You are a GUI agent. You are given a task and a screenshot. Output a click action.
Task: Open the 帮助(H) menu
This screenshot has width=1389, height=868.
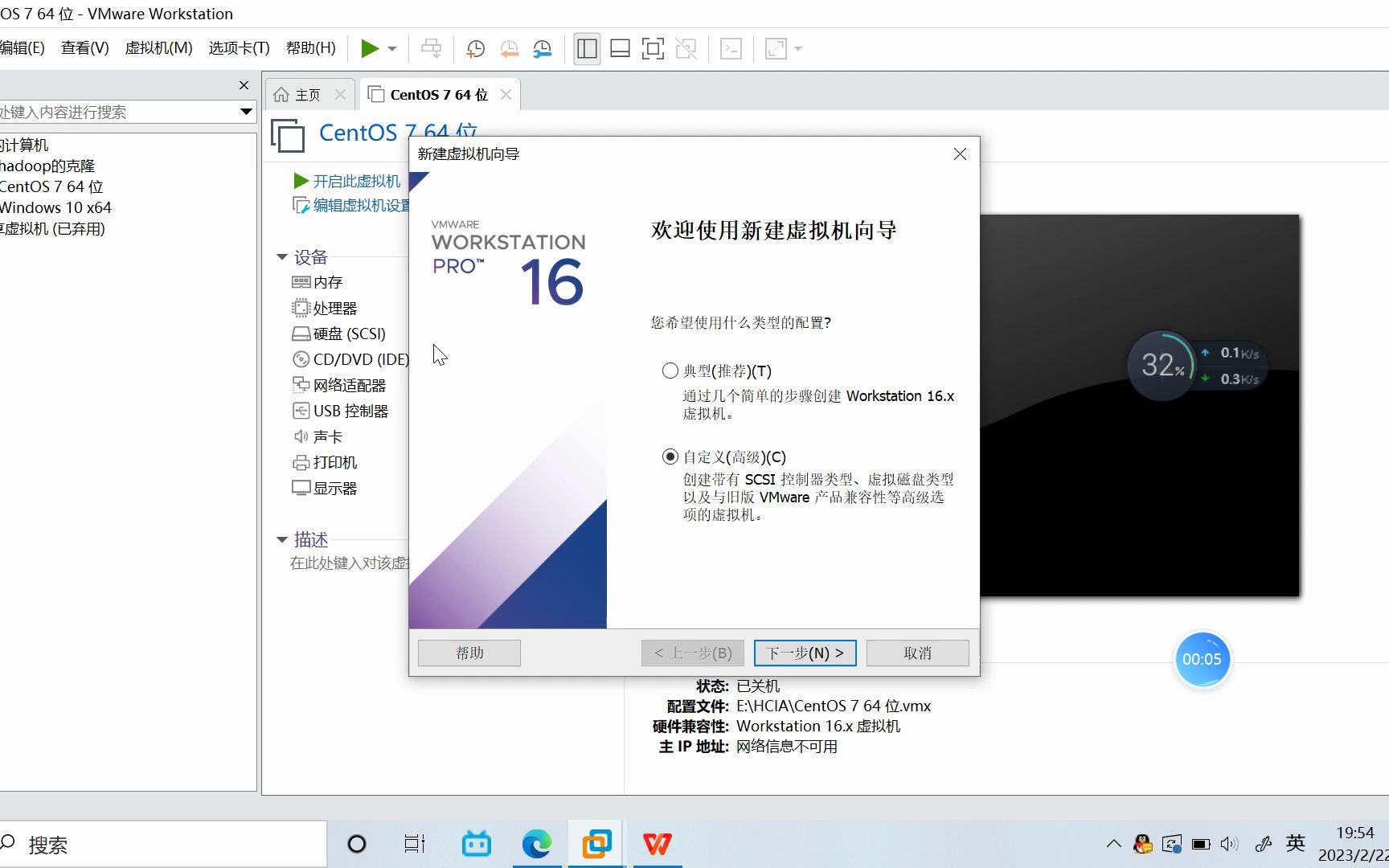pos(311,48)
